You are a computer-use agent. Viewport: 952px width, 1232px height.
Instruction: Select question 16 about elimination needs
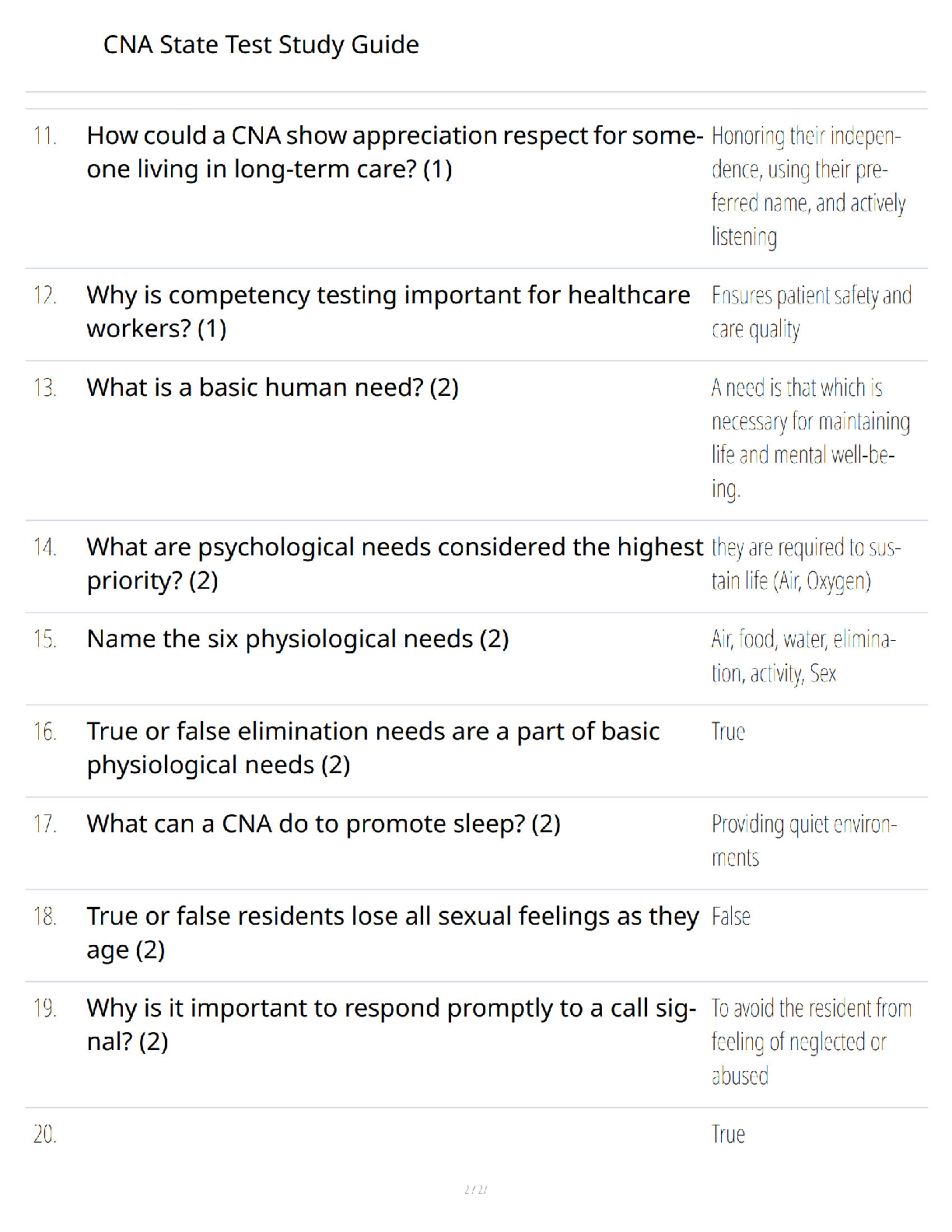pos(373,747)
